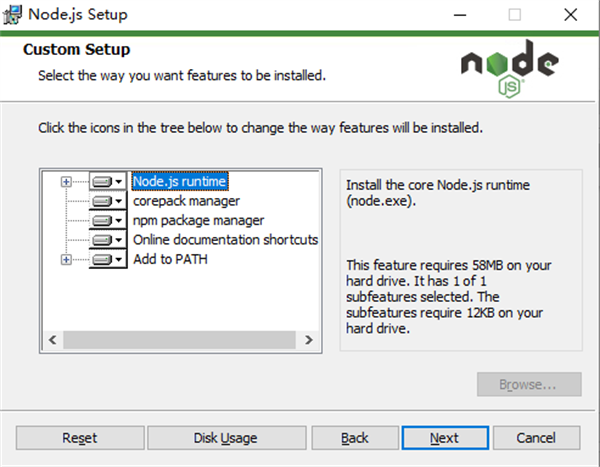
Task: Select the corepack manager tree item
Action: tap(186, 201)
